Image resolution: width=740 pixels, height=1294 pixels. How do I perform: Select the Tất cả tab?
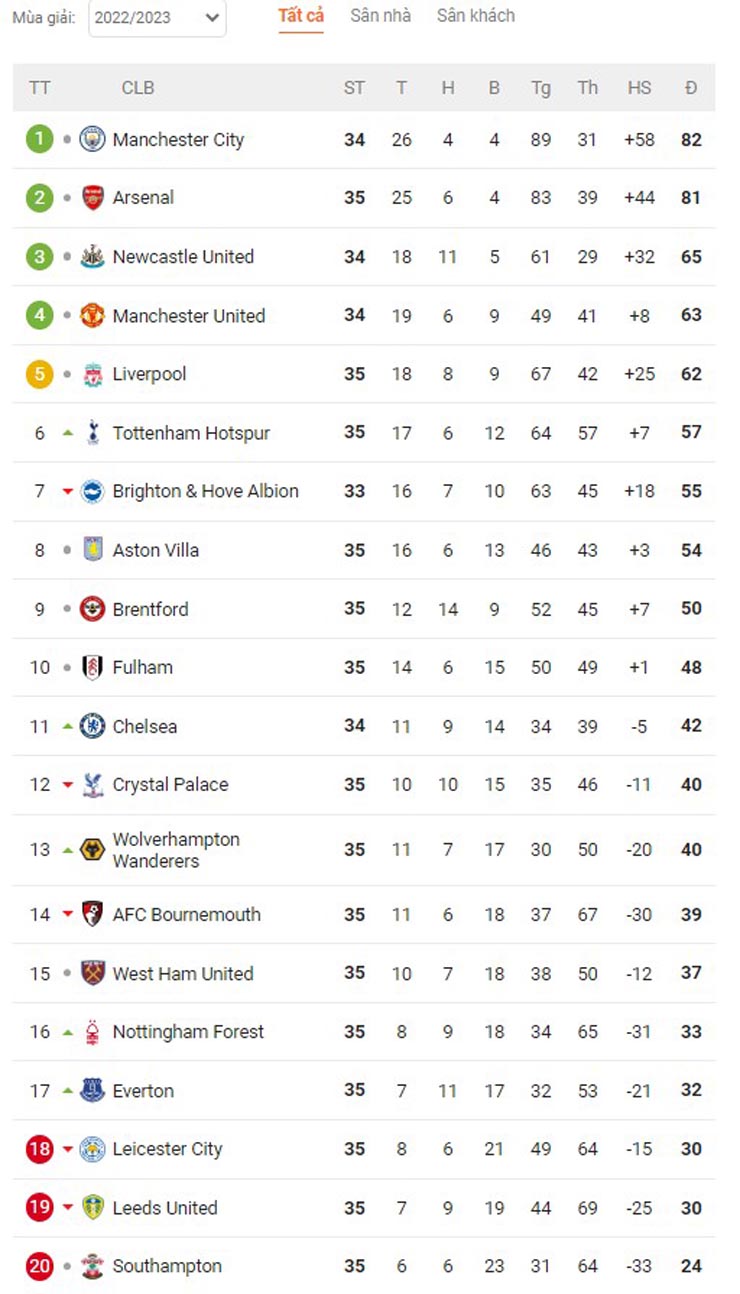click(x=301, y=16)
